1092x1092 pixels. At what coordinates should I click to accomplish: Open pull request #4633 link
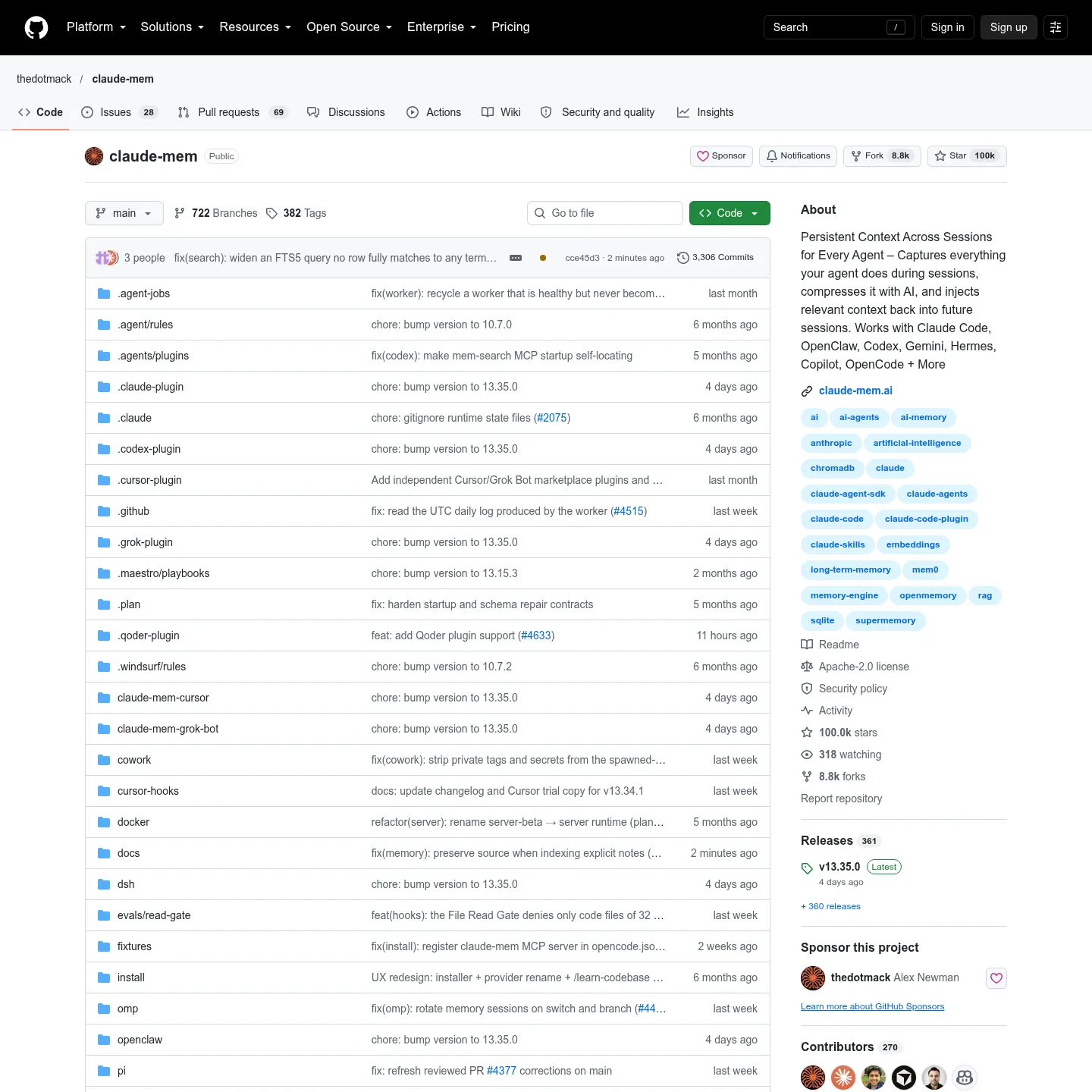[x=536, y=635]
